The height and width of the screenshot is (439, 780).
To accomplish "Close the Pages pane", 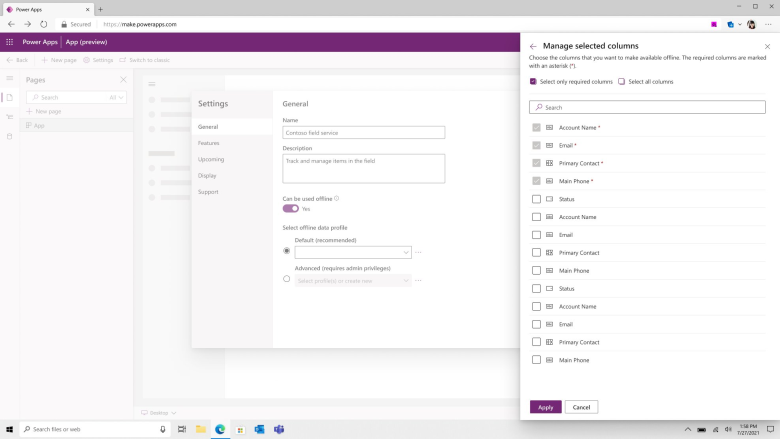I will tap(123, 80).
